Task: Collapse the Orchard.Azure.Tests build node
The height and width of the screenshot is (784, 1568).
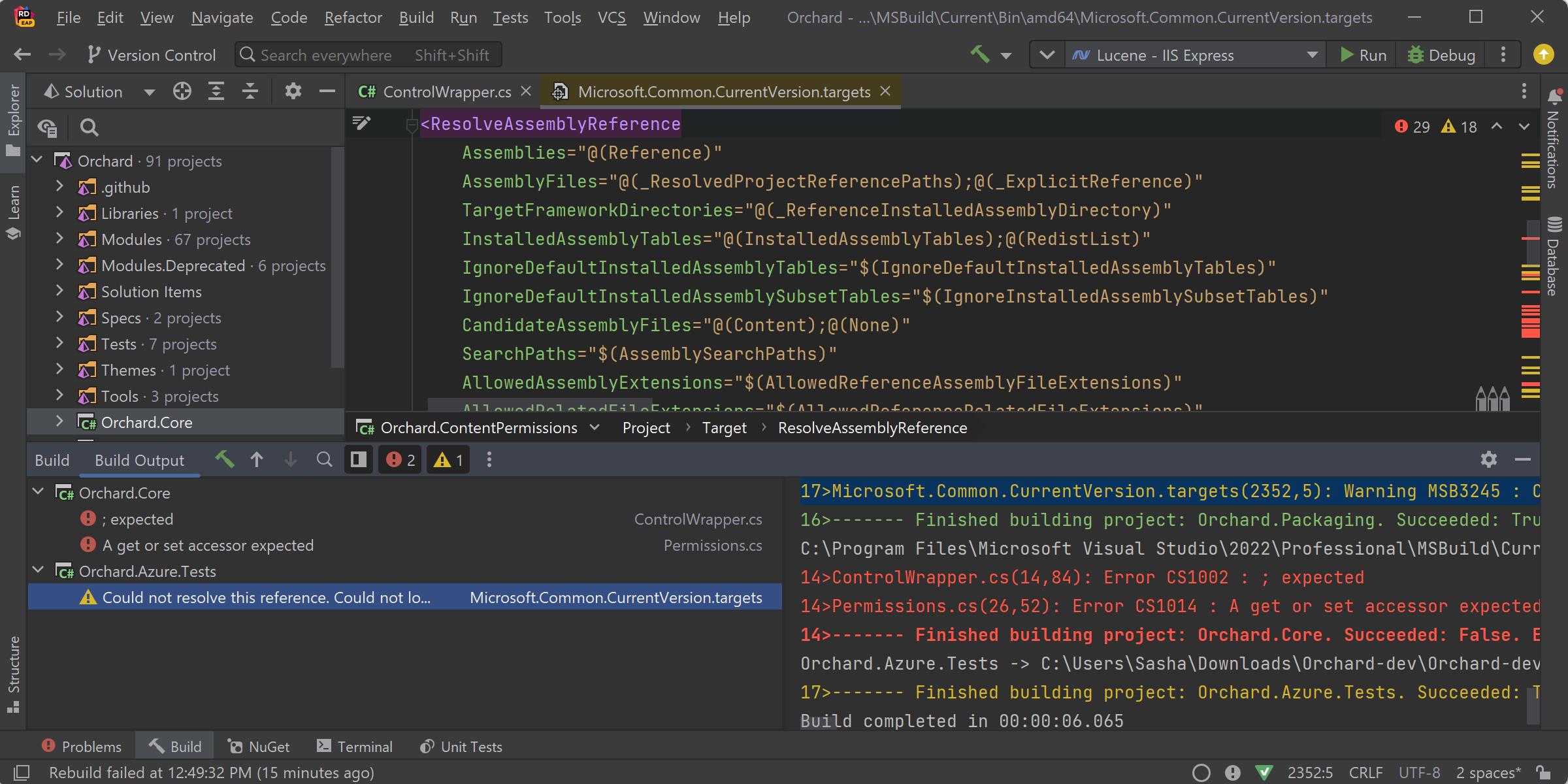Action: point(39,571)
